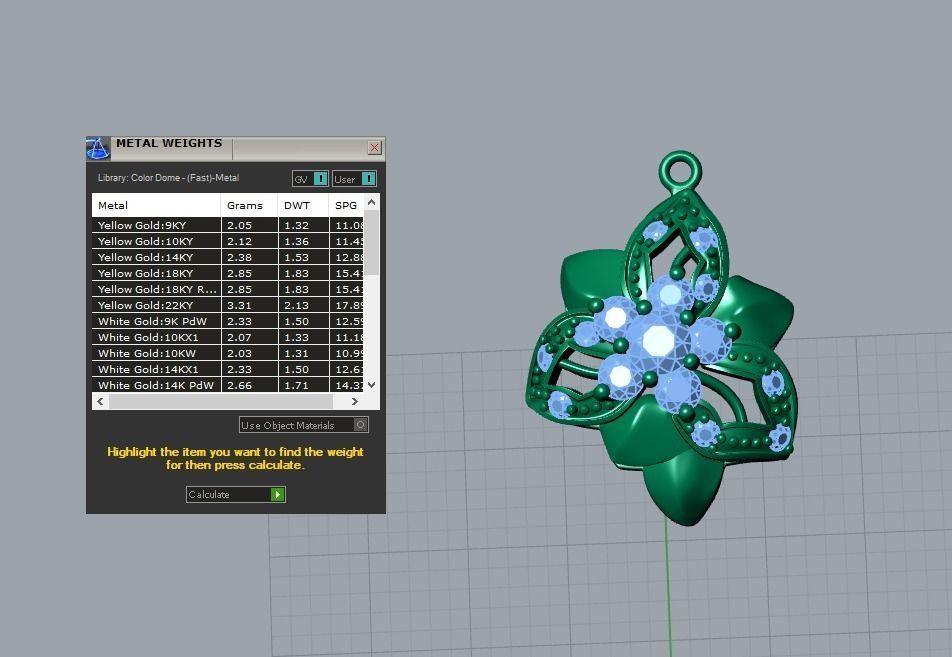
Task: Click the Calculate button
Action: [236, 494]
